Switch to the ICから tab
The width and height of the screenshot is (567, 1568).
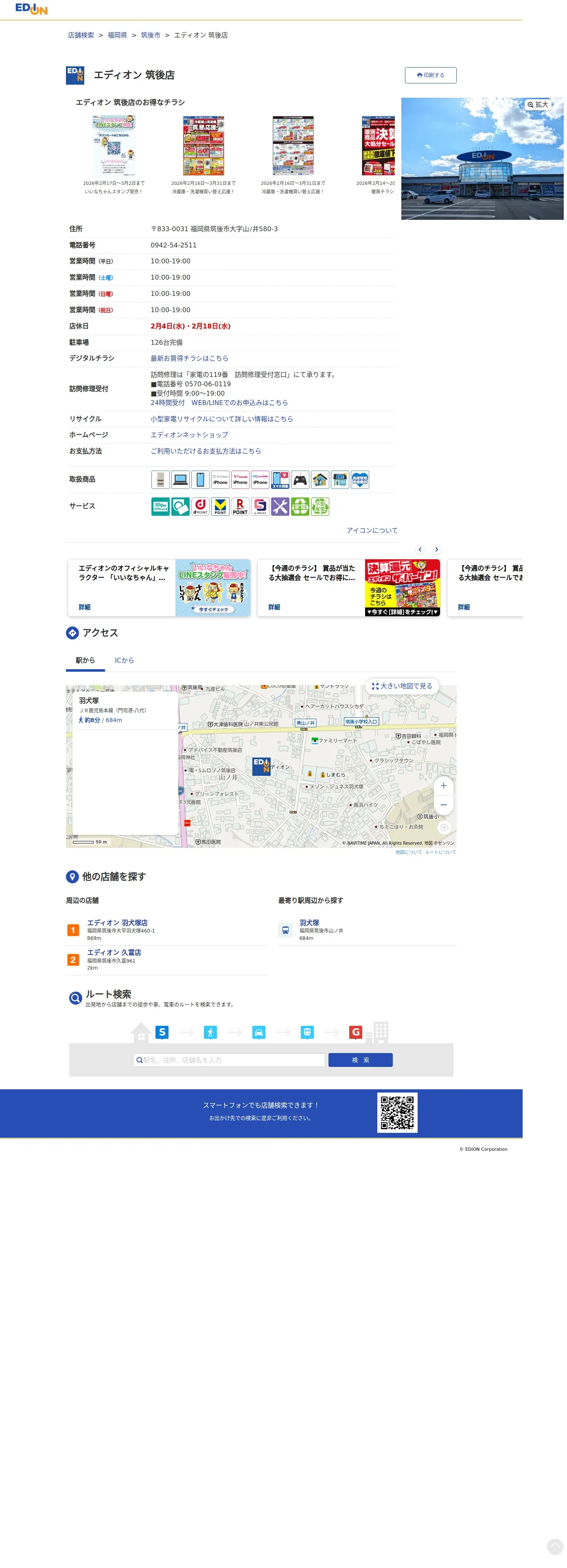coord(124,661)
